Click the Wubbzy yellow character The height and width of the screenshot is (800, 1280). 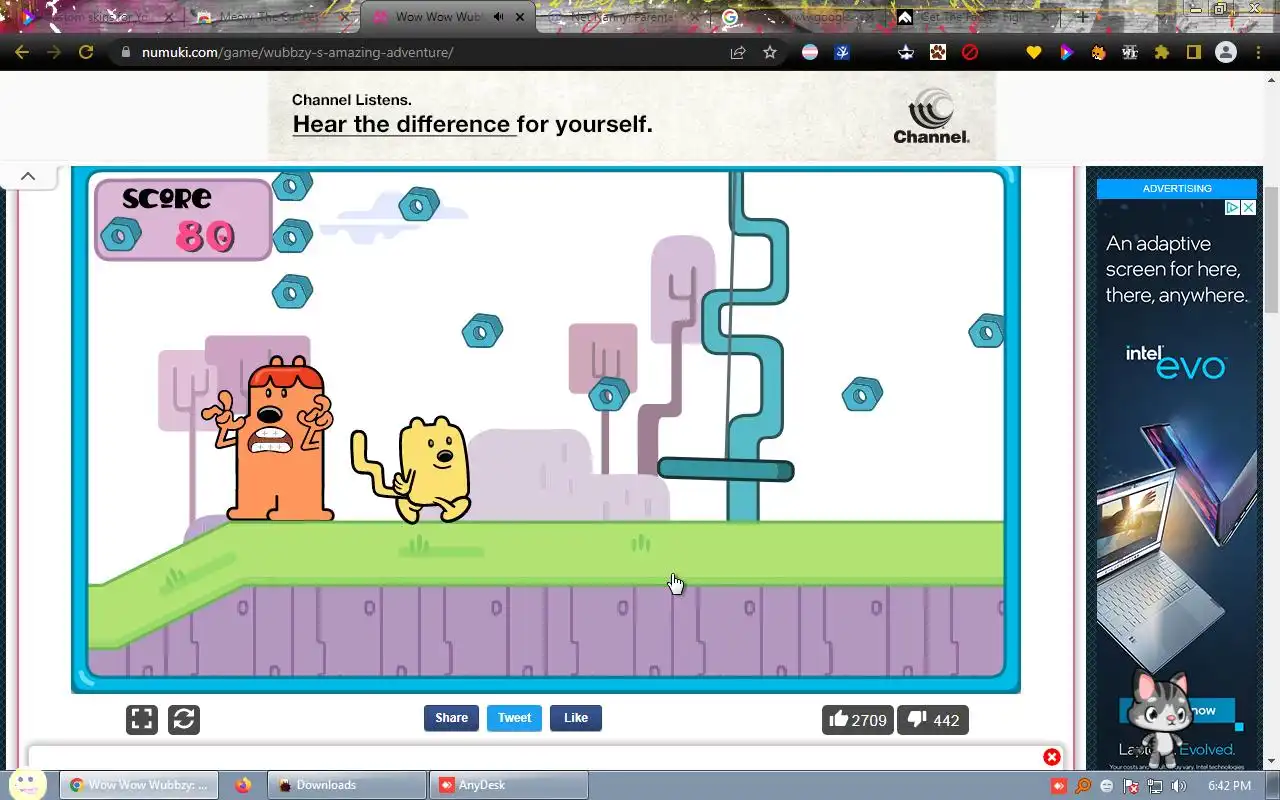point(412,469)
